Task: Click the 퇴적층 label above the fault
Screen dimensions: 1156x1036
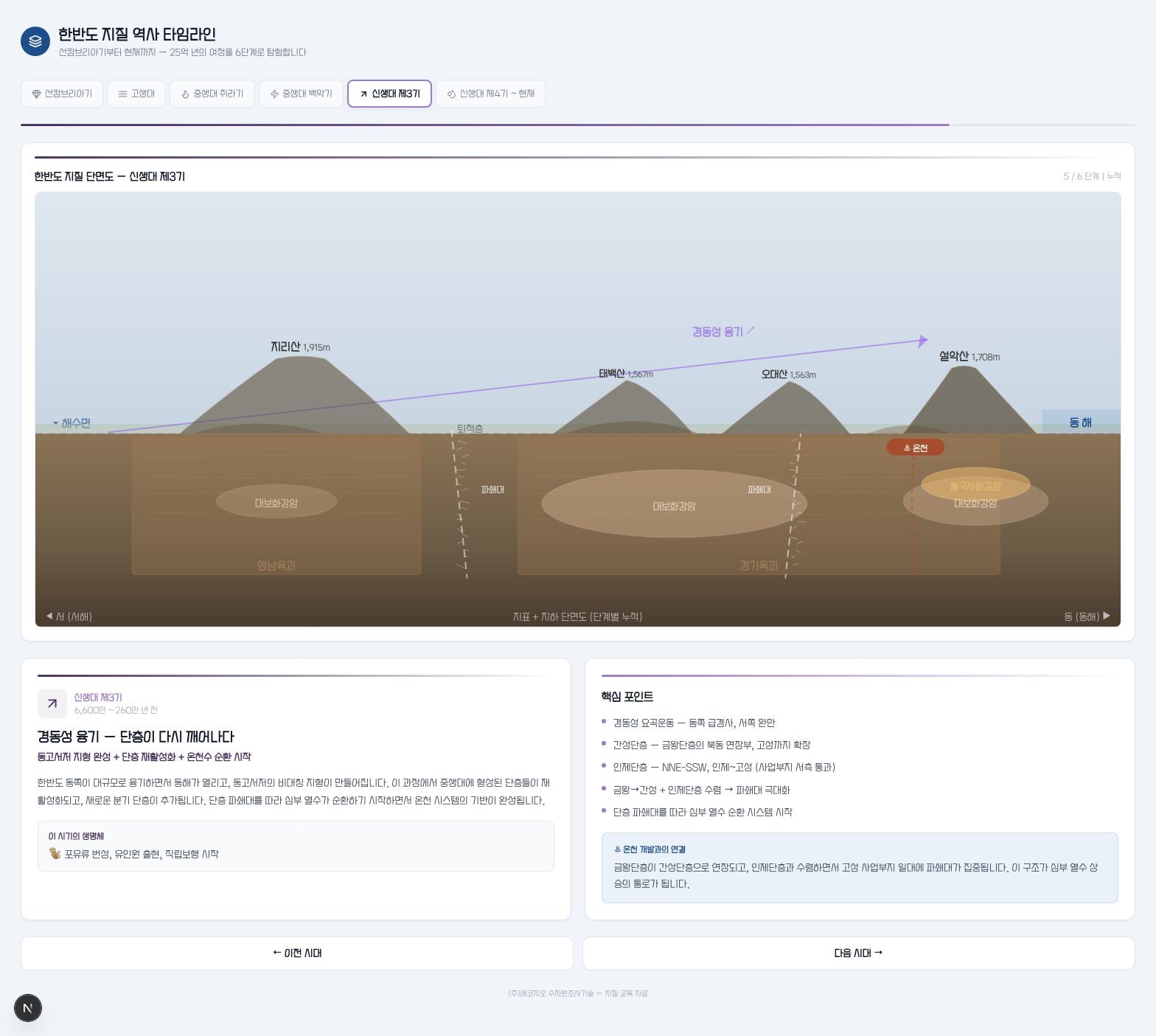Action: tap(470, 428)
